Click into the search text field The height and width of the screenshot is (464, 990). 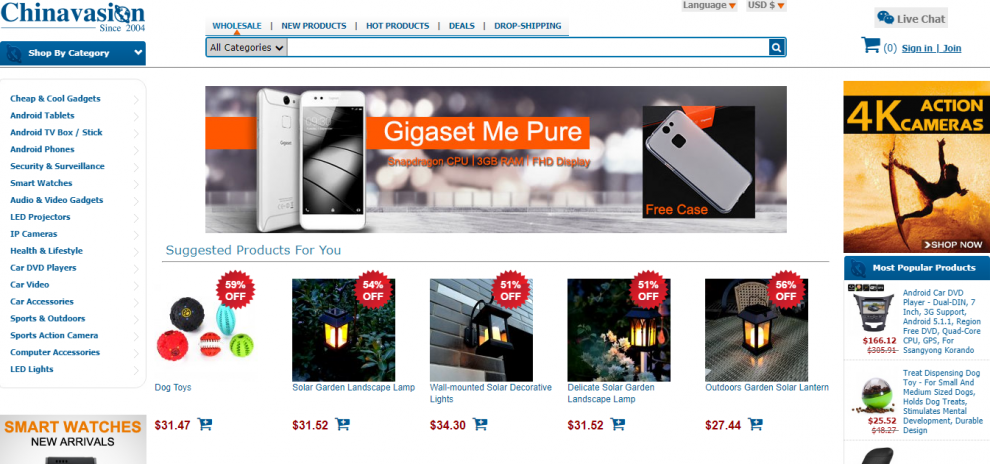point(527,47)
